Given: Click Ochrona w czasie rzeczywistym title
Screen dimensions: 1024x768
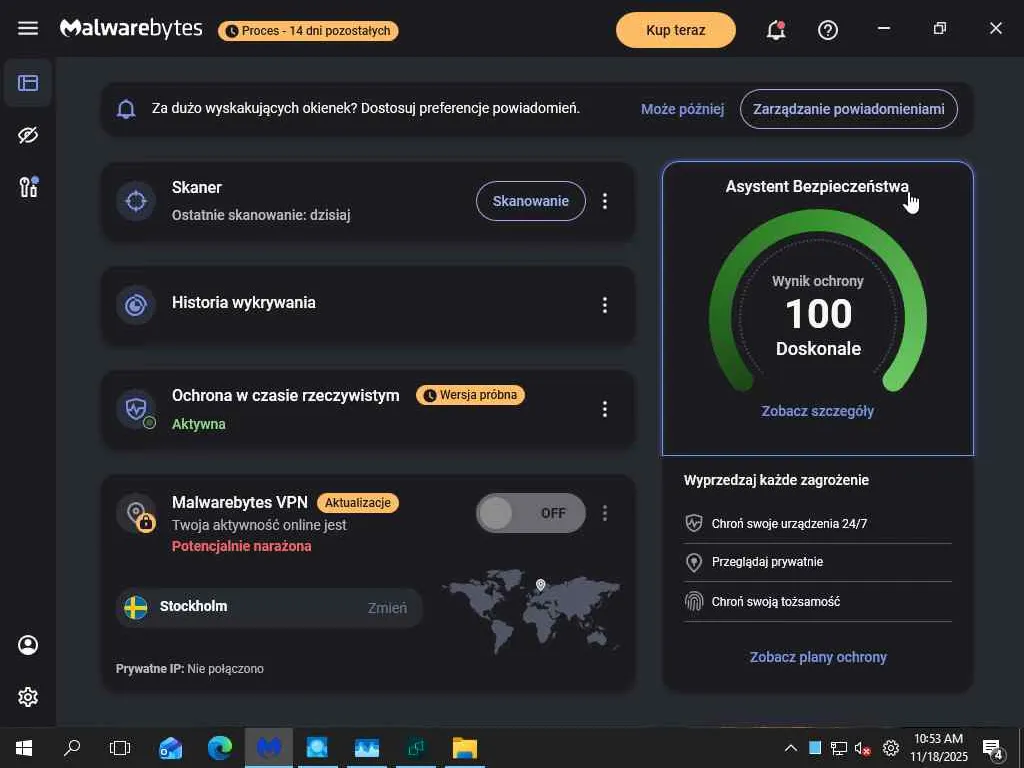Looking at the screenshot, I should pyautogui.click(x=285, y=396).
